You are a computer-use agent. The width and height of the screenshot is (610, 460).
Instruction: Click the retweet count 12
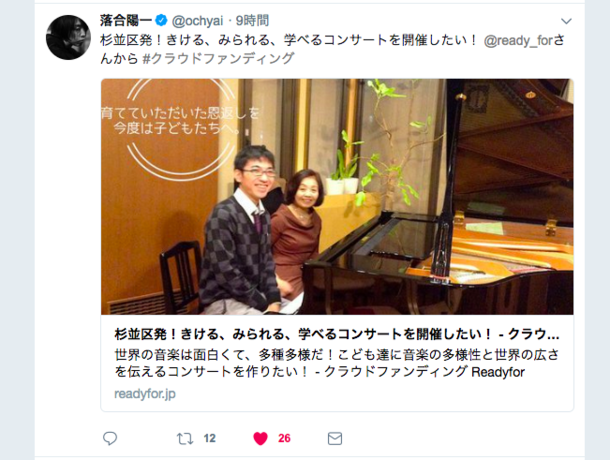209,439
